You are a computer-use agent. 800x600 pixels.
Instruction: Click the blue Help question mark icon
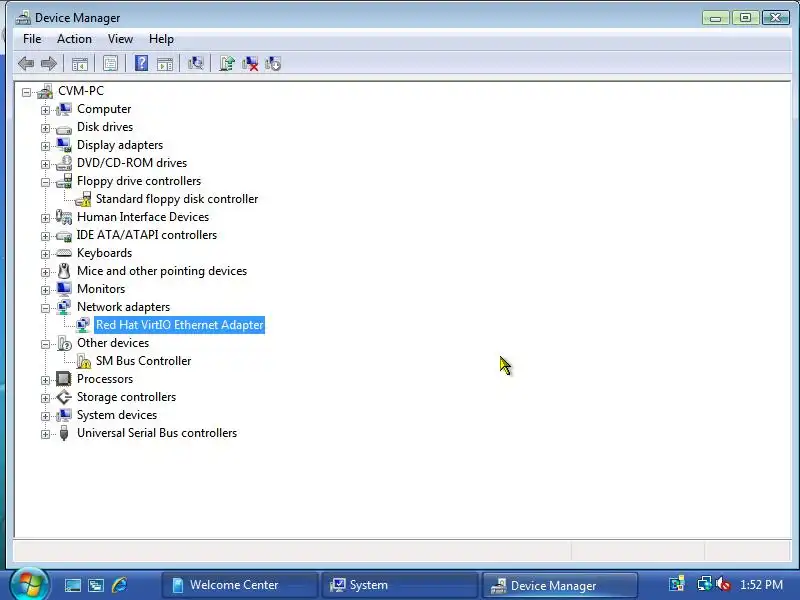(141, 64)
